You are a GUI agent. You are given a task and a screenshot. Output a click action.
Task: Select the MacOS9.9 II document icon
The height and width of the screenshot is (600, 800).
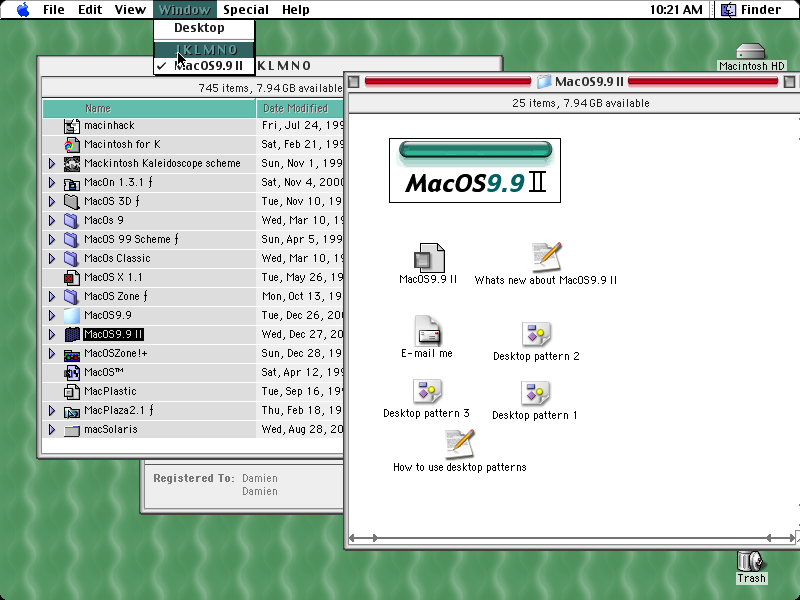click(x=429, y=257)
